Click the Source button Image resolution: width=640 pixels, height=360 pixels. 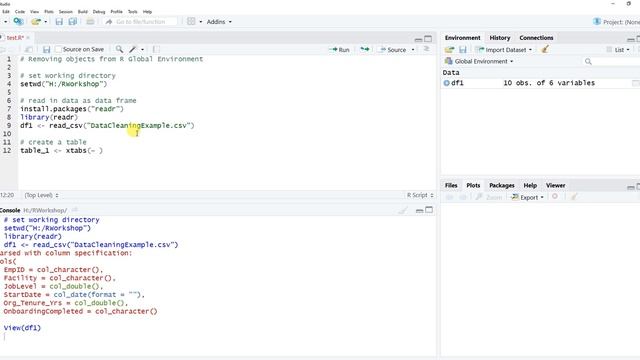[x=393, y=50]
